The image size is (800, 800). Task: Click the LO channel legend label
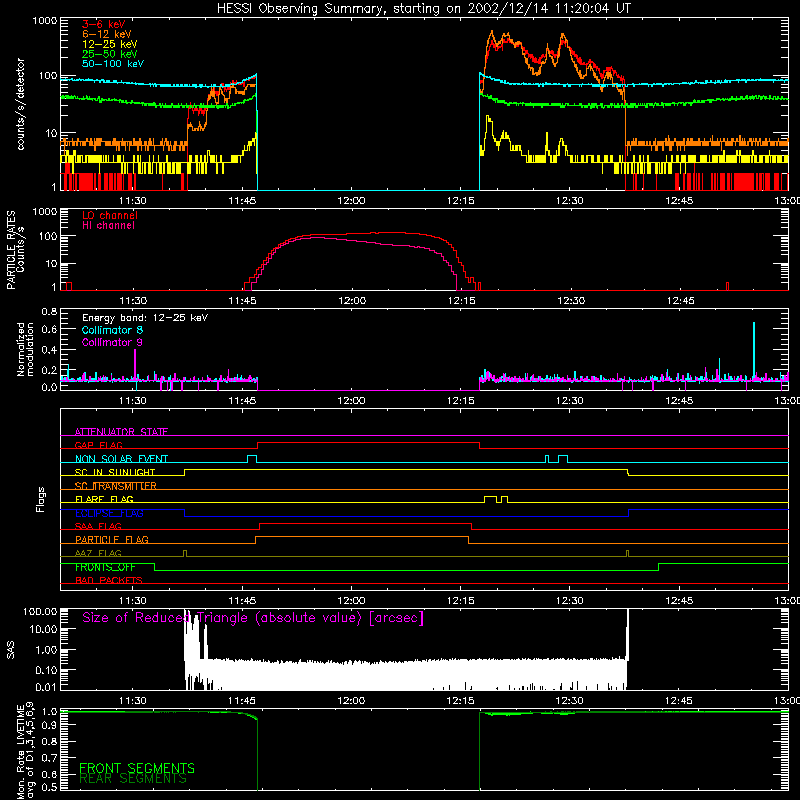(110, 215)
